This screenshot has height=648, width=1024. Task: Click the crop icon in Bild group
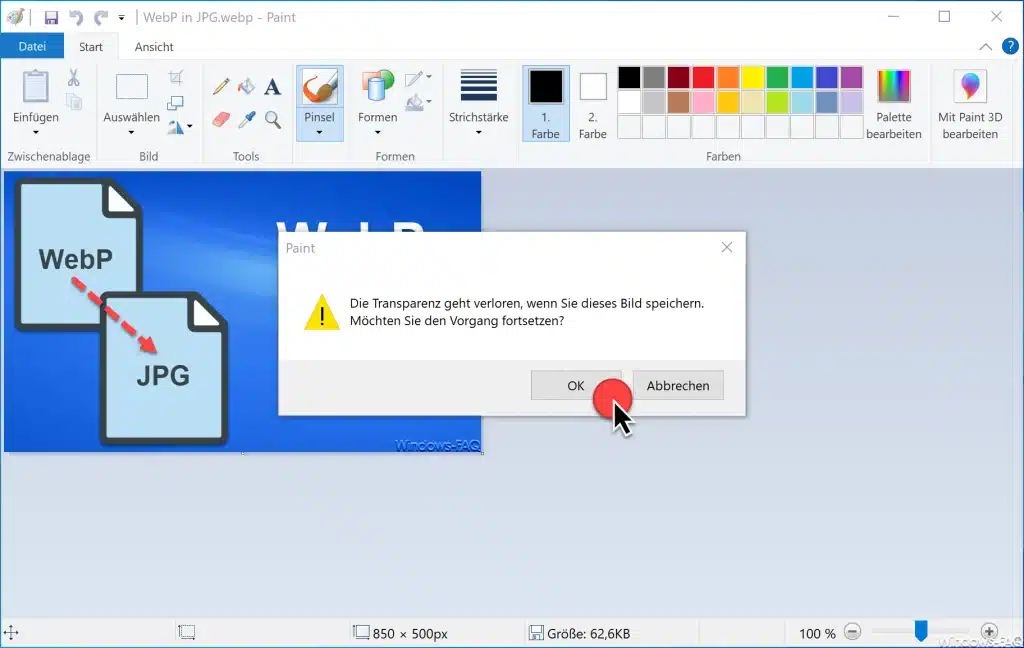click(x=176, y=78)
